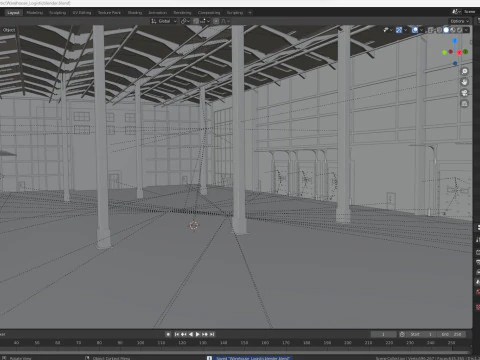Open the Compositing workspace tab

tap(209, 13)
